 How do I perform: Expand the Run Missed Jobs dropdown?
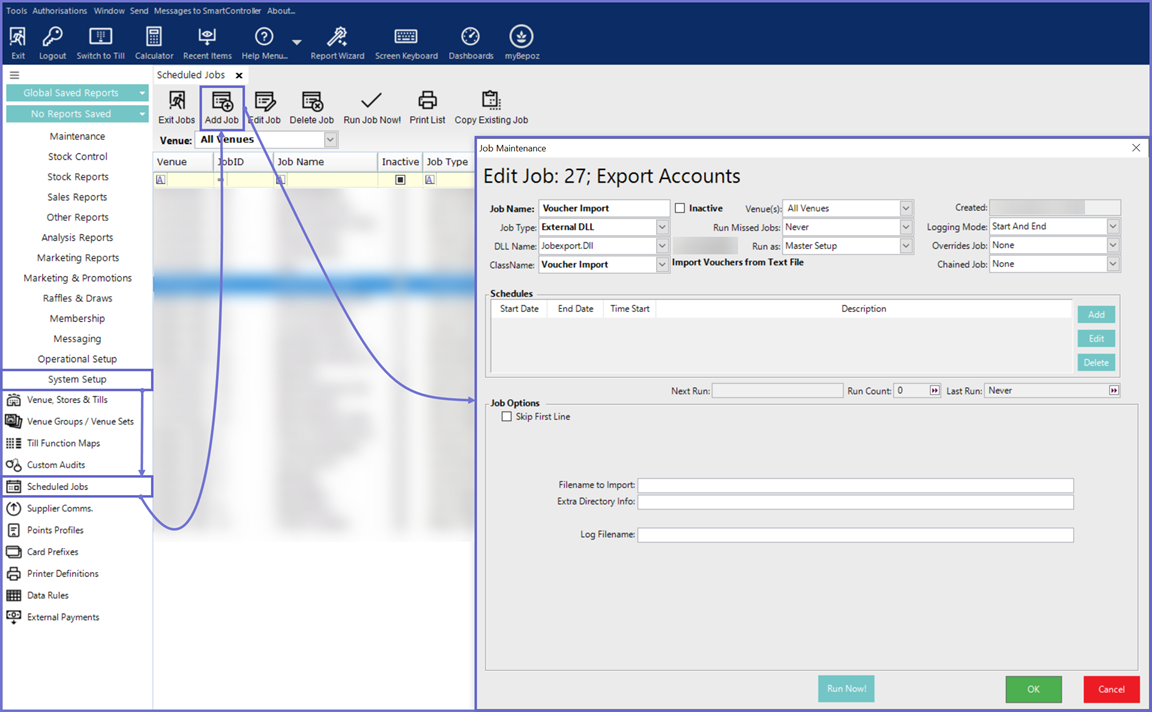[x=906, y=227]
